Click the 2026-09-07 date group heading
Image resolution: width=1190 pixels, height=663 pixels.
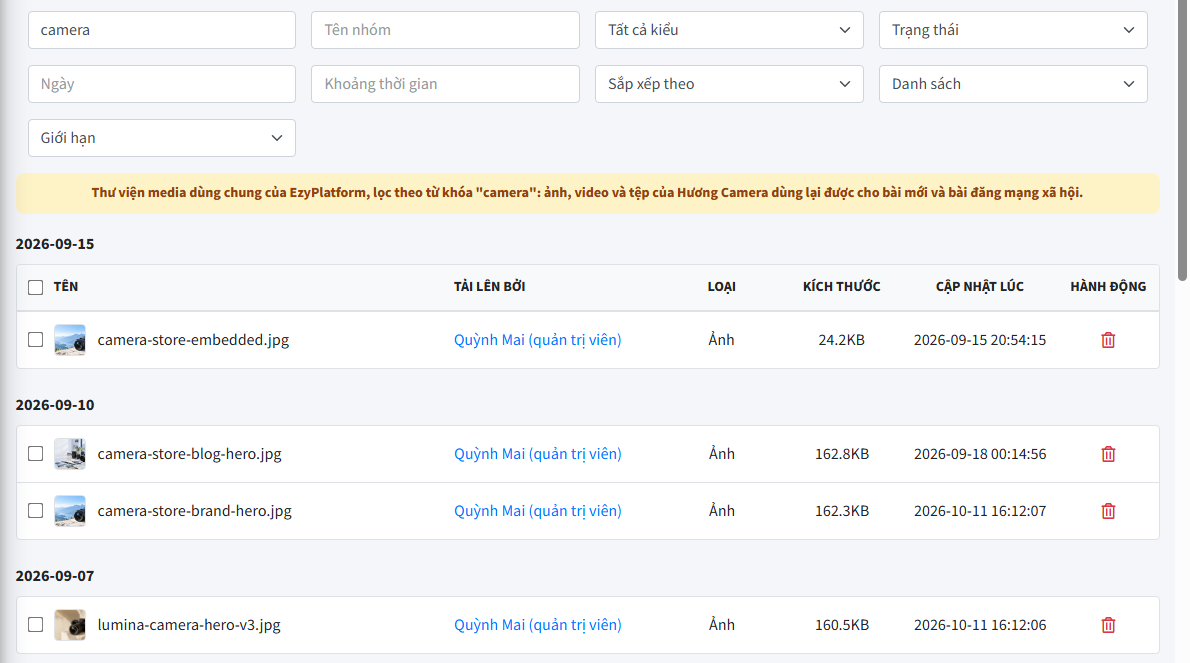tap(55, 576)
